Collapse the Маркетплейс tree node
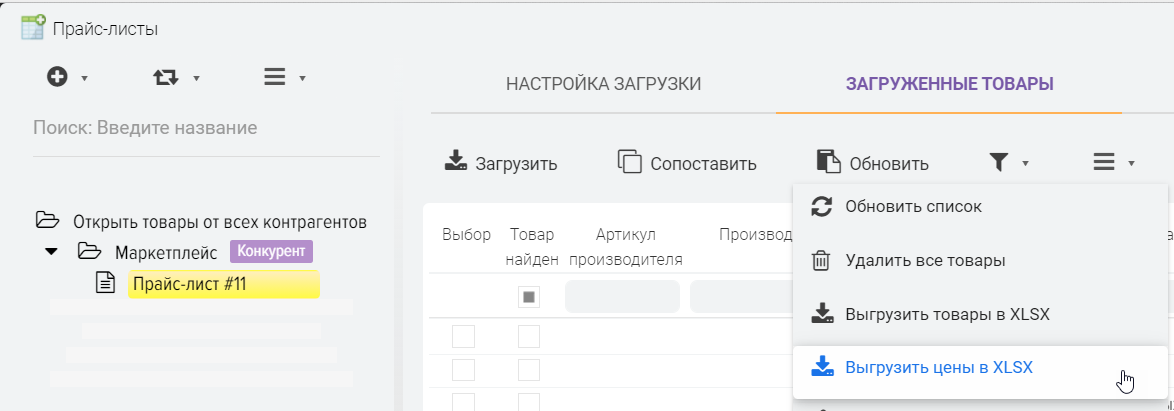 (x=51, y=252)
